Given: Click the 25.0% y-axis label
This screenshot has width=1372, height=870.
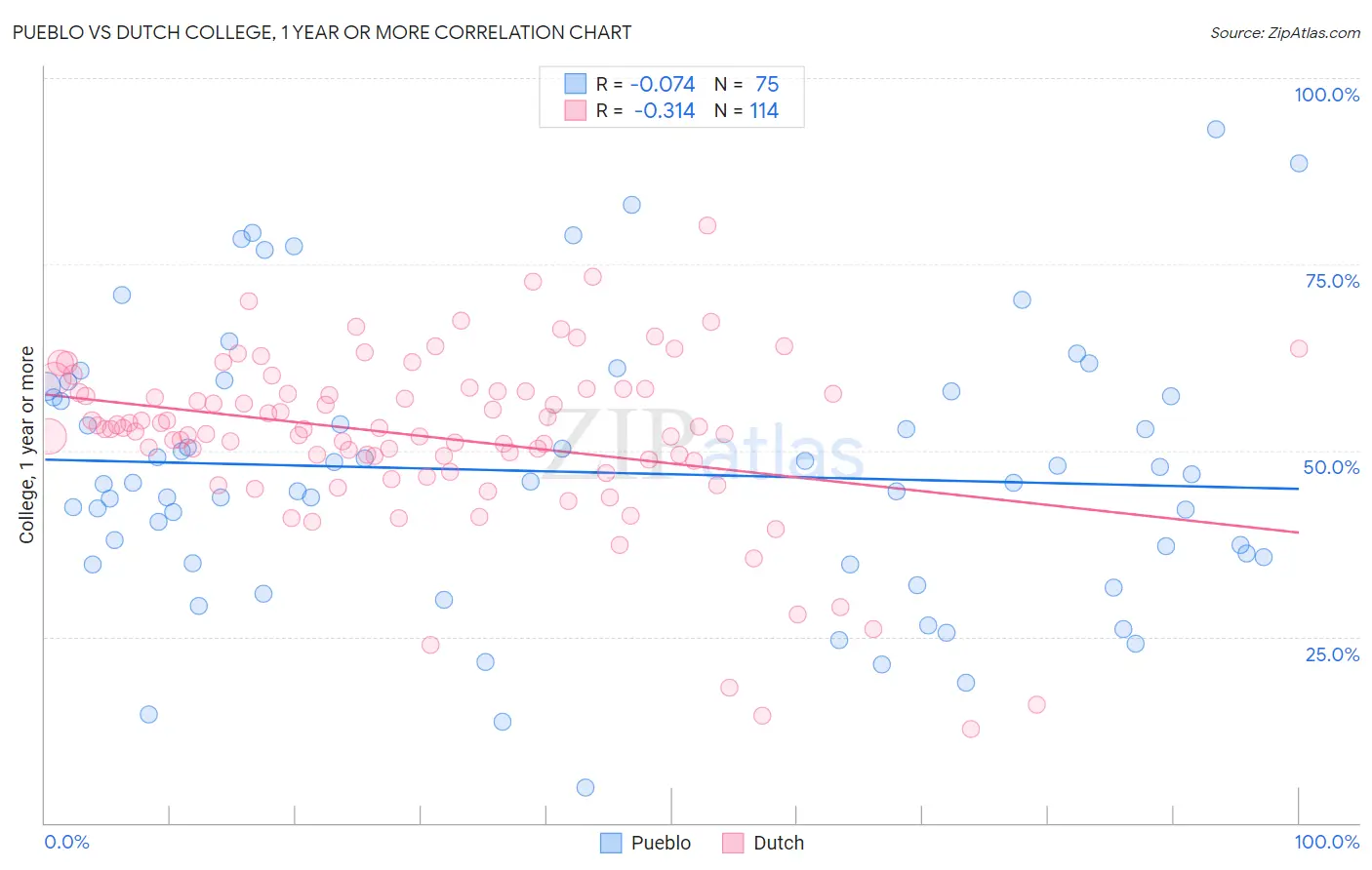Looking at the screenshot, I should pos(1332,653).
